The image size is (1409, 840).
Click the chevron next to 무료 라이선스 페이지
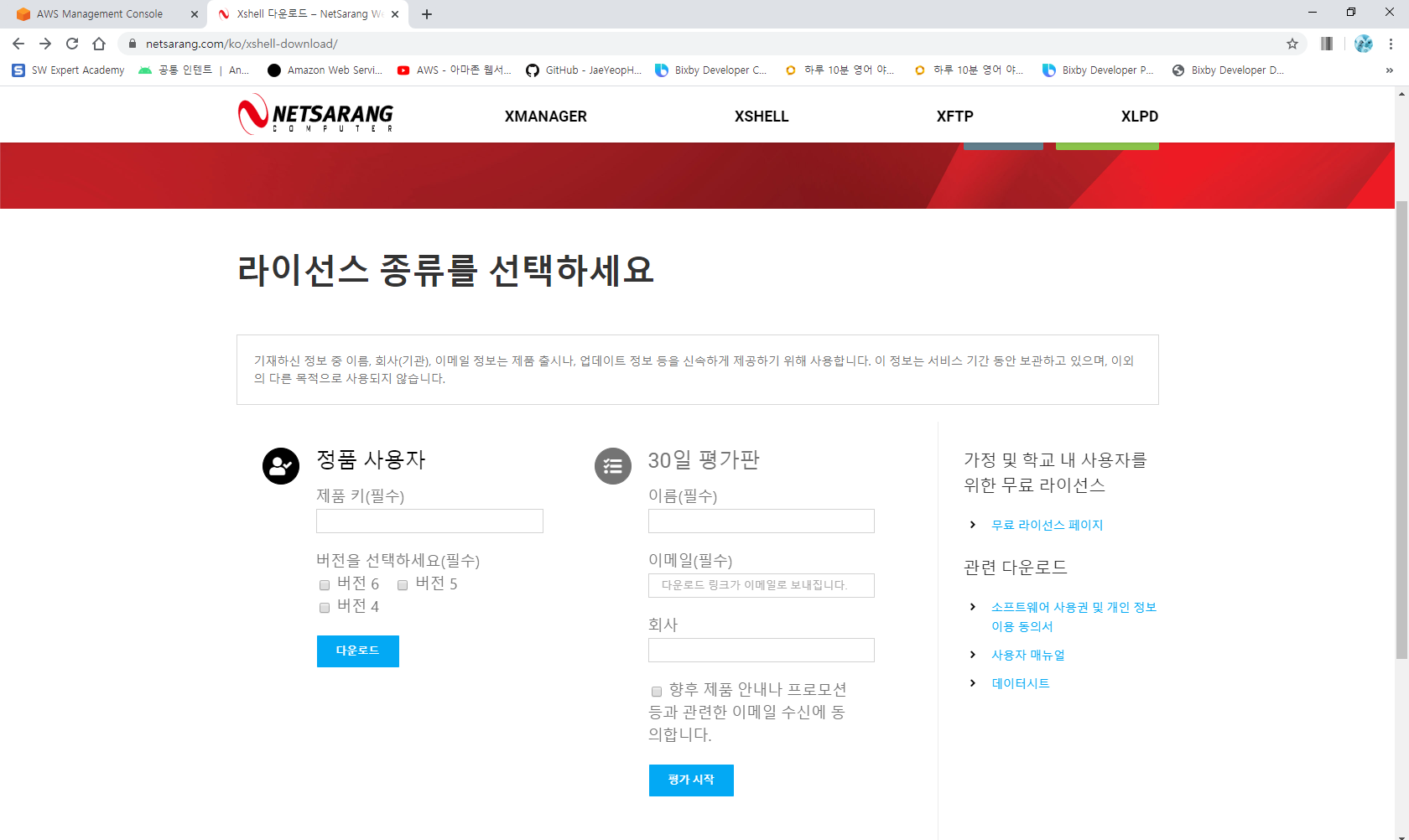(973, 525)
